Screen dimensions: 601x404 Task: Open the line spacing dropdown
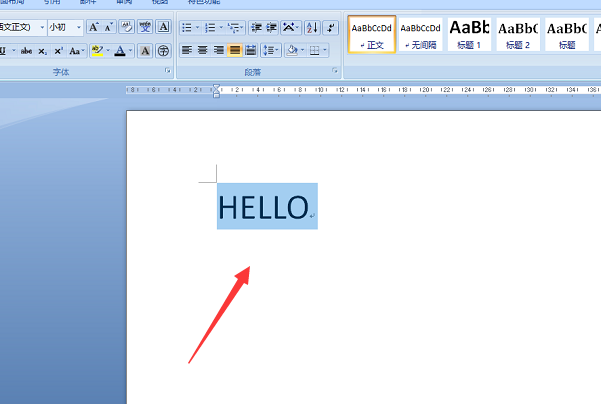pyautogui.click(x=272, y=50)
